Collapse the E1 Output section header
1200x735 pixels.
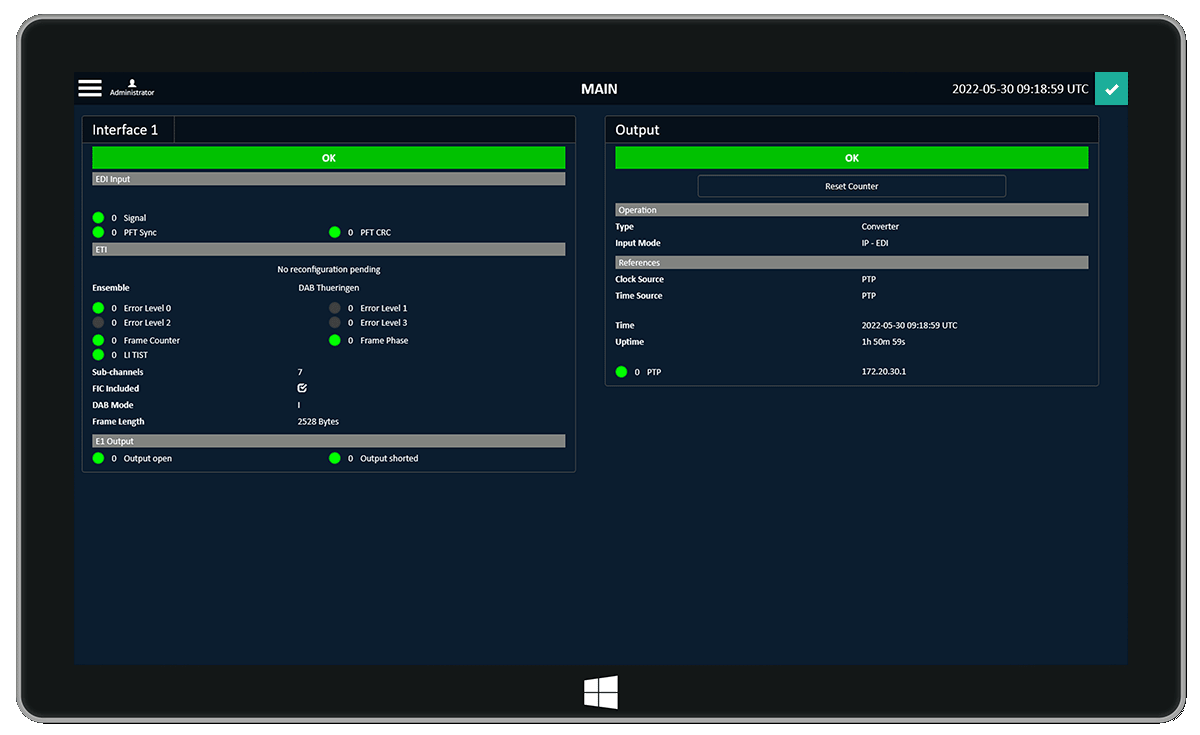coord(328,441)
